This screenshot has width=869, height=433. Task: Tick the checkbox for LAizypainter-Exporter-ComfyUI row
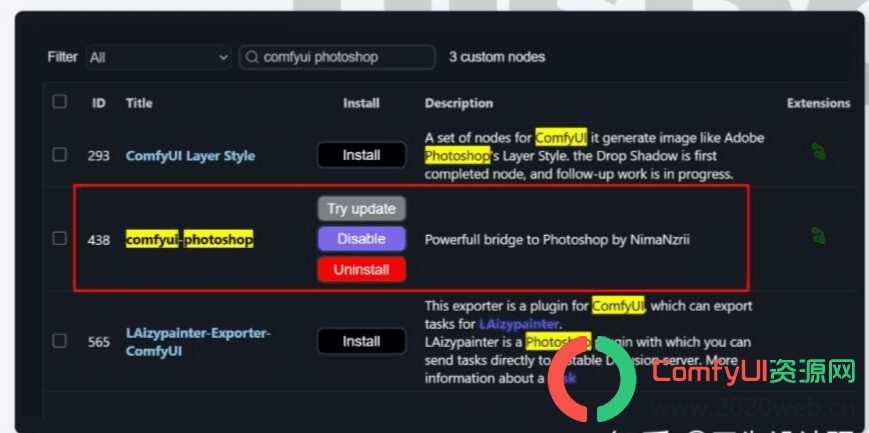59,340
